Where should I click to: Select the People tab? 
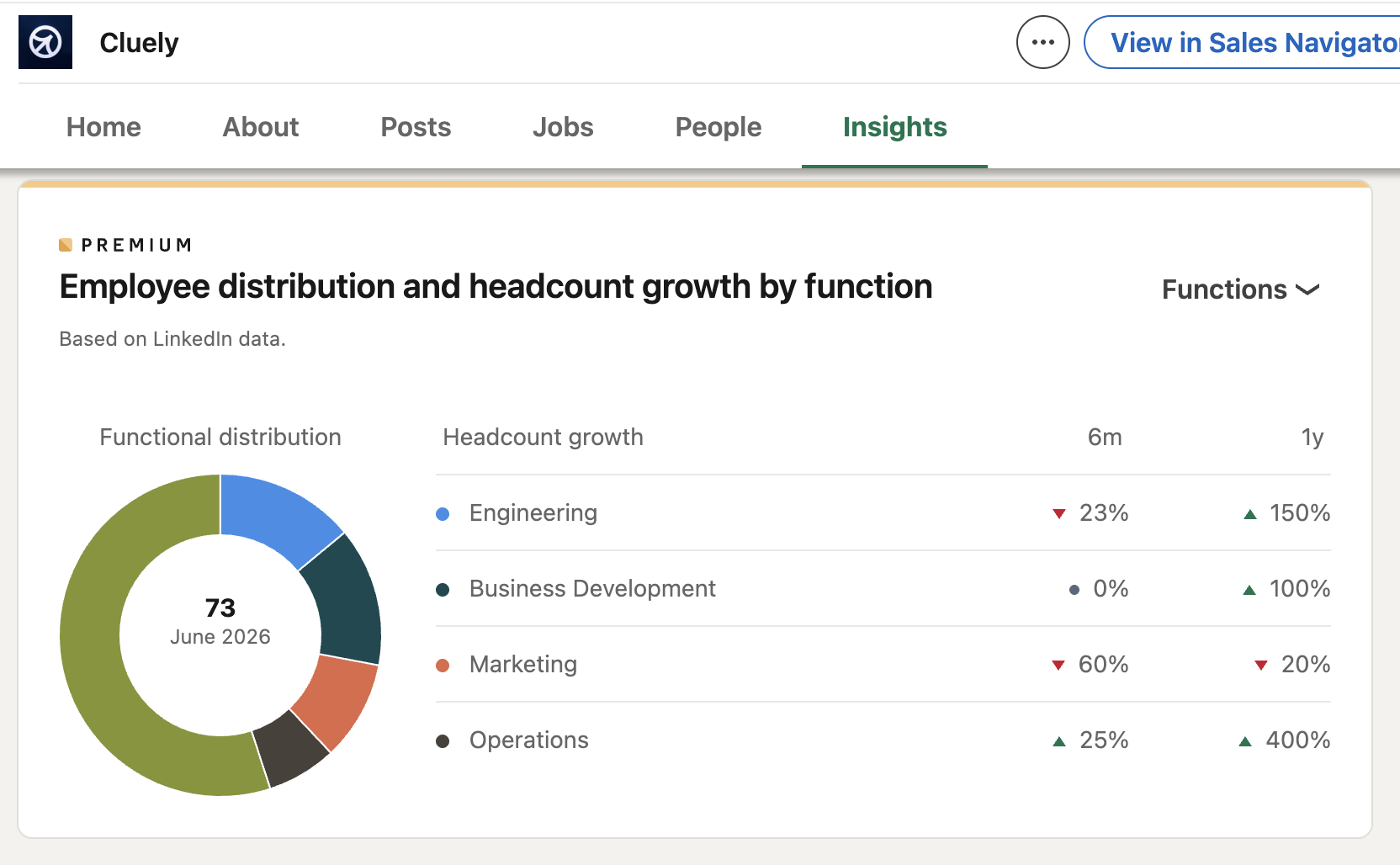pyautogui.click(x=719, y=127)
